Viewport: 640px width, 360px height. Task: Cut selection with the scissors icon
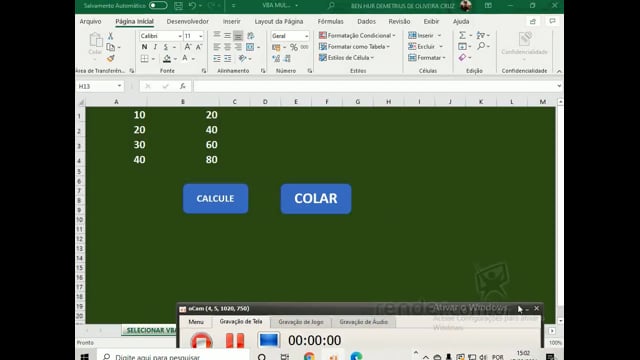[110, 36]
